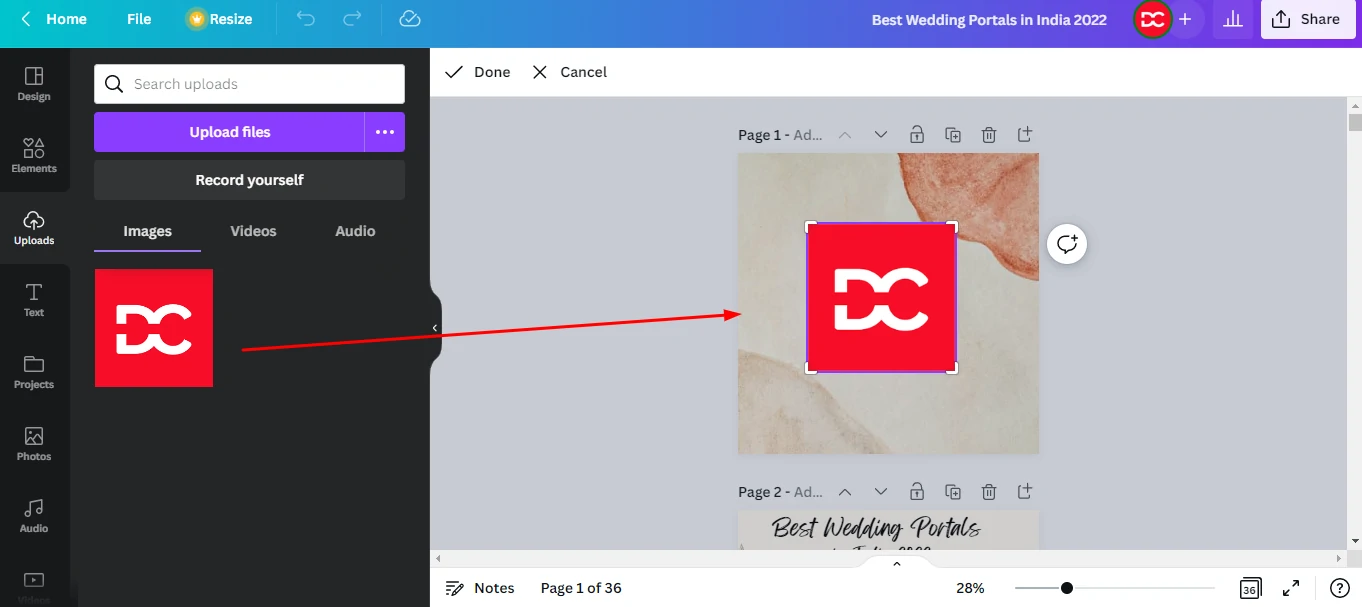Switch to the Images tab
The image size is (1362, 607).
147,231
